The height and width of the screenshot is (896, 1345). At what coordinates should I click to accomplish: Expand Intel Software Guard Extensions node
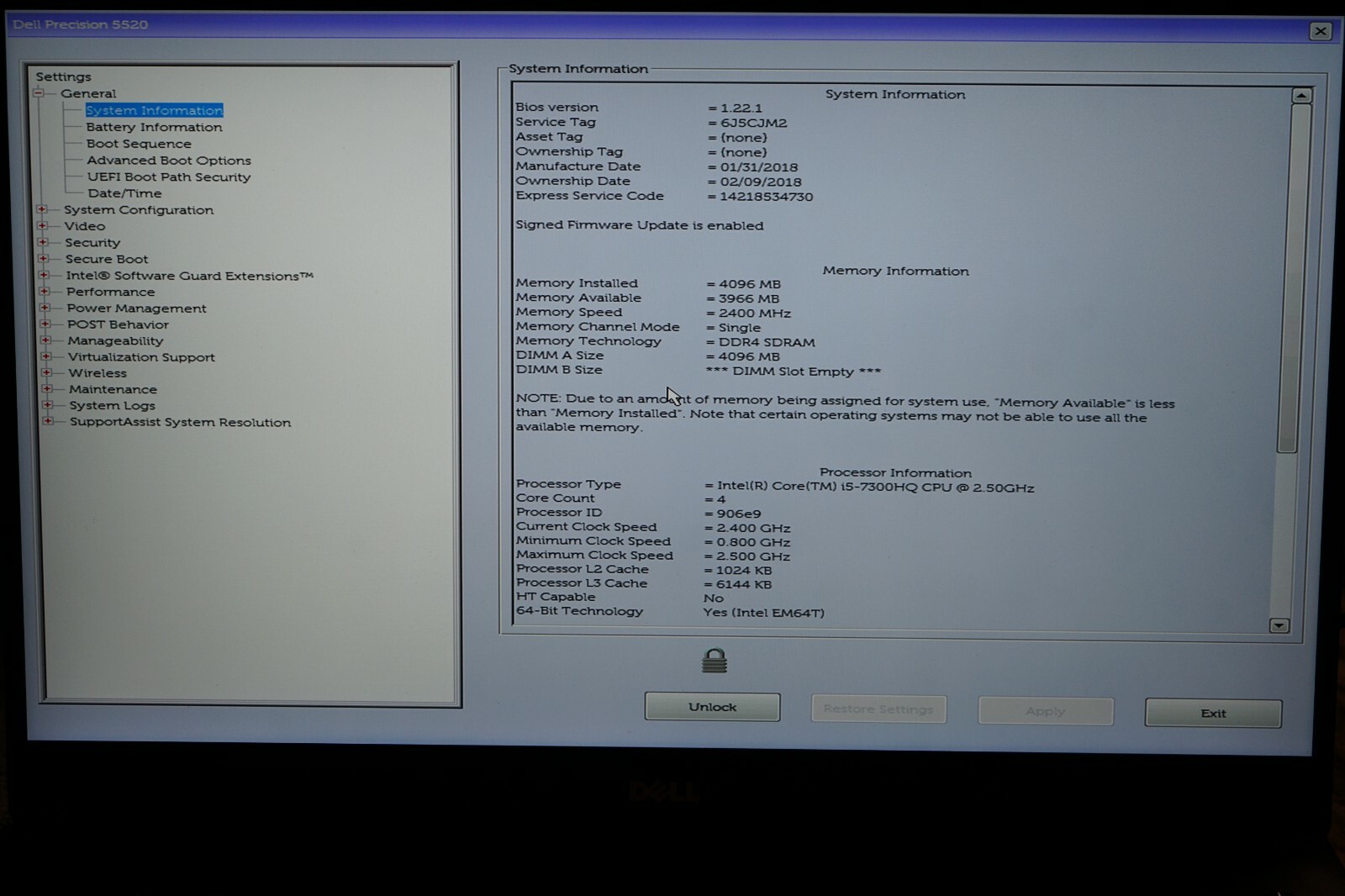44,275
